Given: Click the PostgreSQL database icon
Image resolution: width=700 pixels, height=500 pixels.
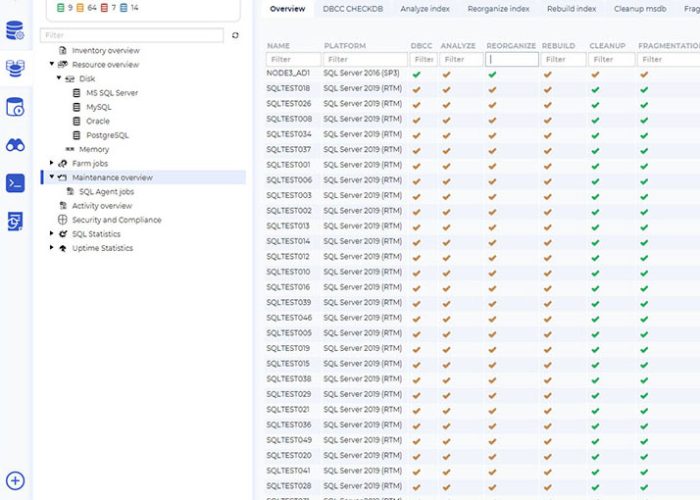Looking at the screenshot, I should coord(77,135).
